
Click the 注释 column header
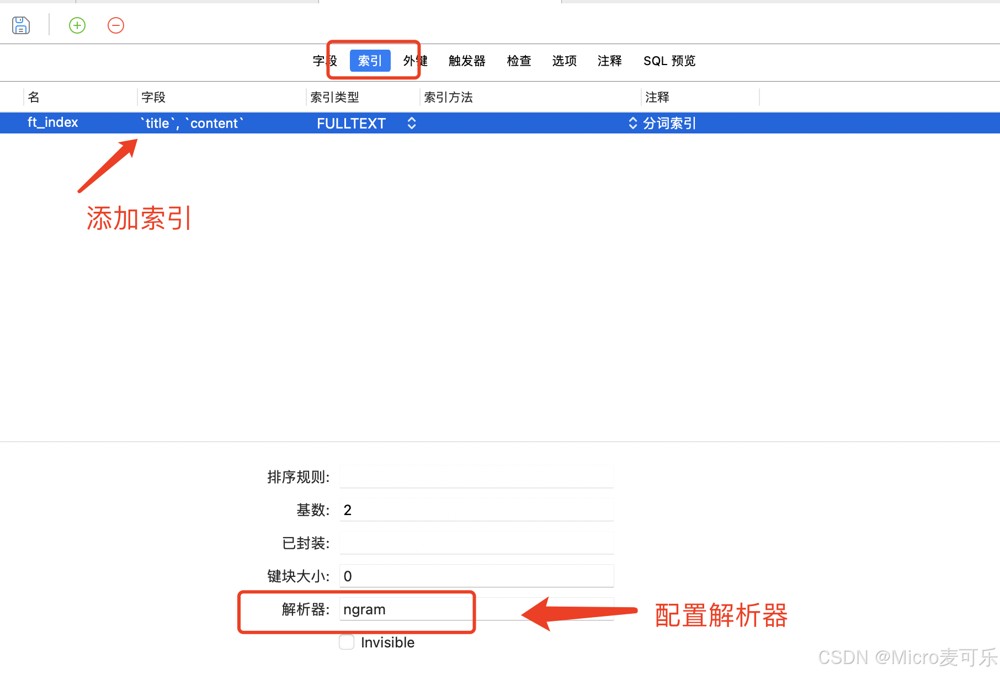(x=657, y=97)
